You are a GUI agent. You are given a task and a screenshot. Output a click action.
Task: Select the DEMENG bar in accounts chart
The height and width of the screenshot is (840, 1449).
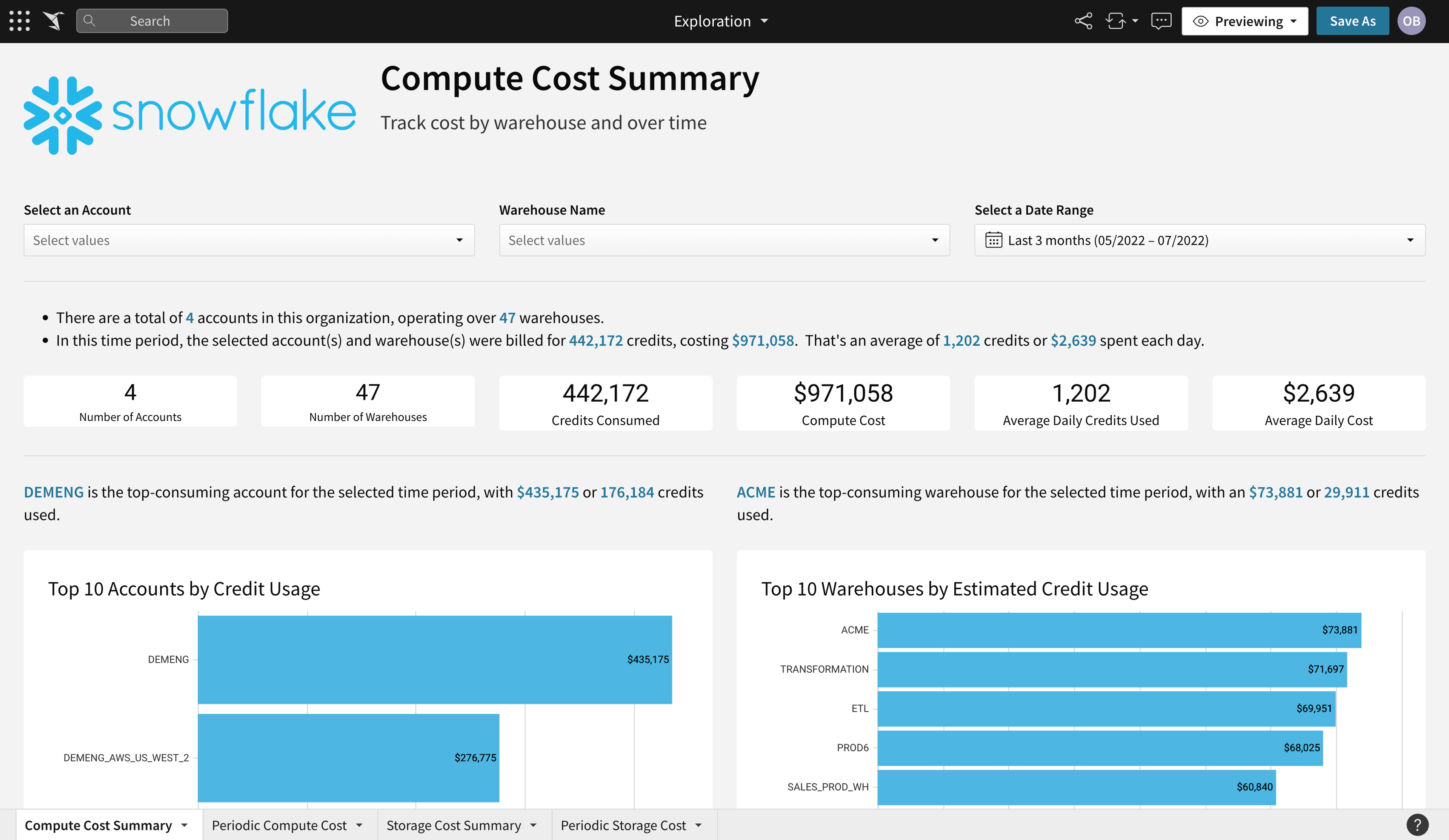click(435, 659)
